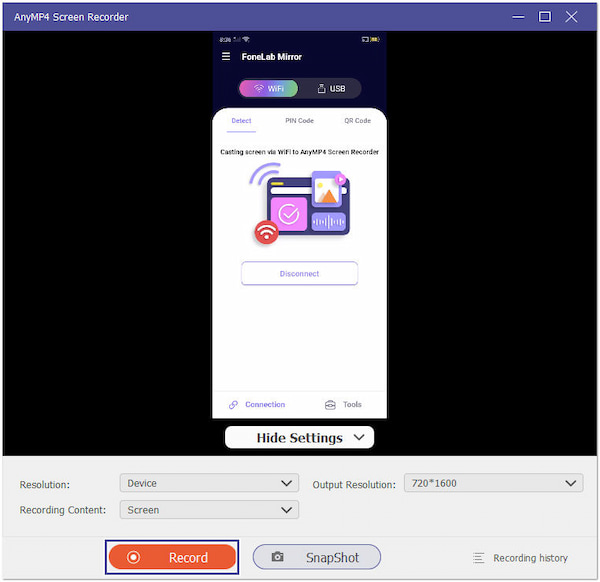Open the hamburger menu in FoneLab Mirror
600x582 pixels.
226,57
